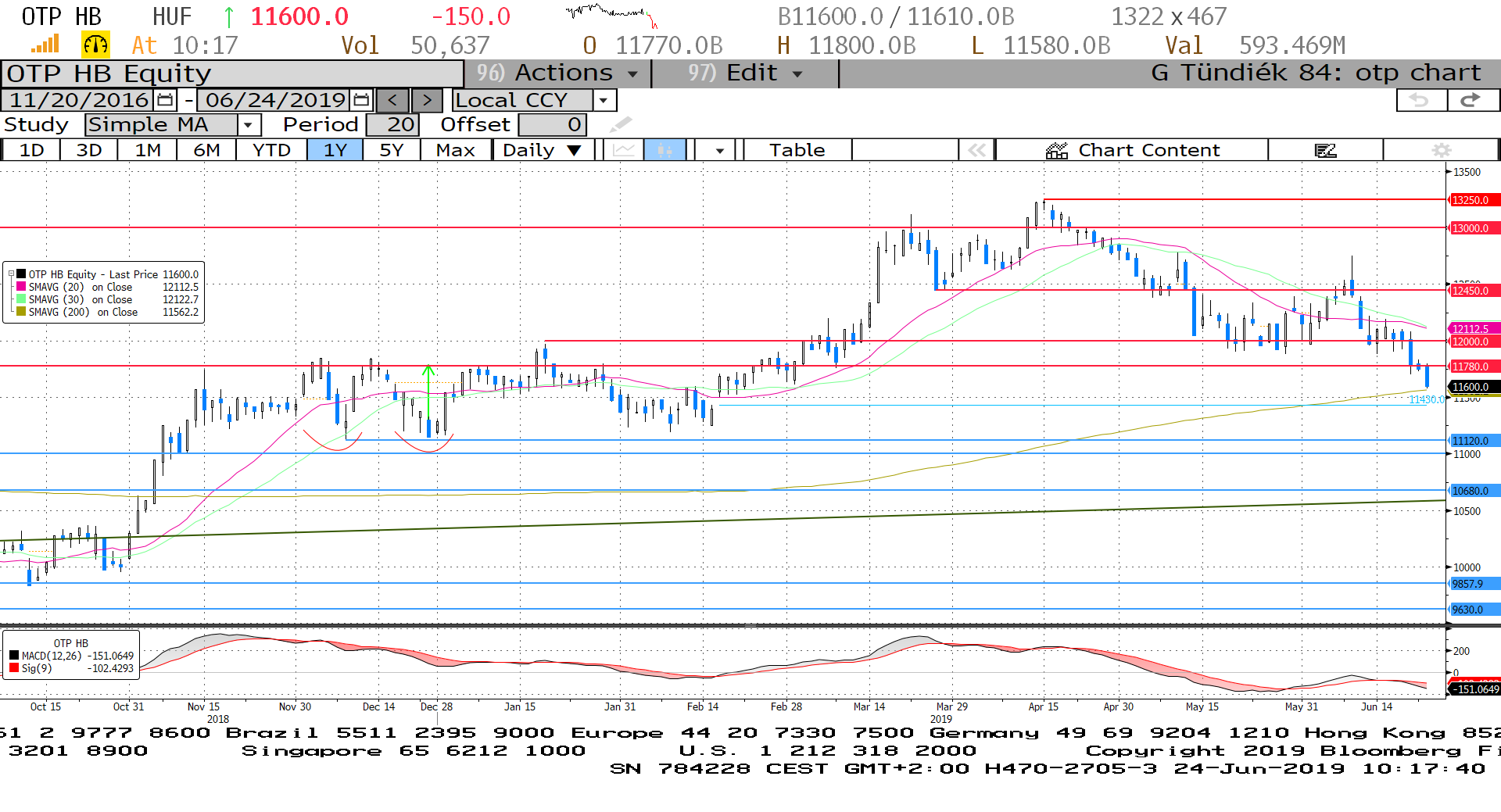
Task: Click the Table view button
Action: pyautogui.click(x=797, y=150)
